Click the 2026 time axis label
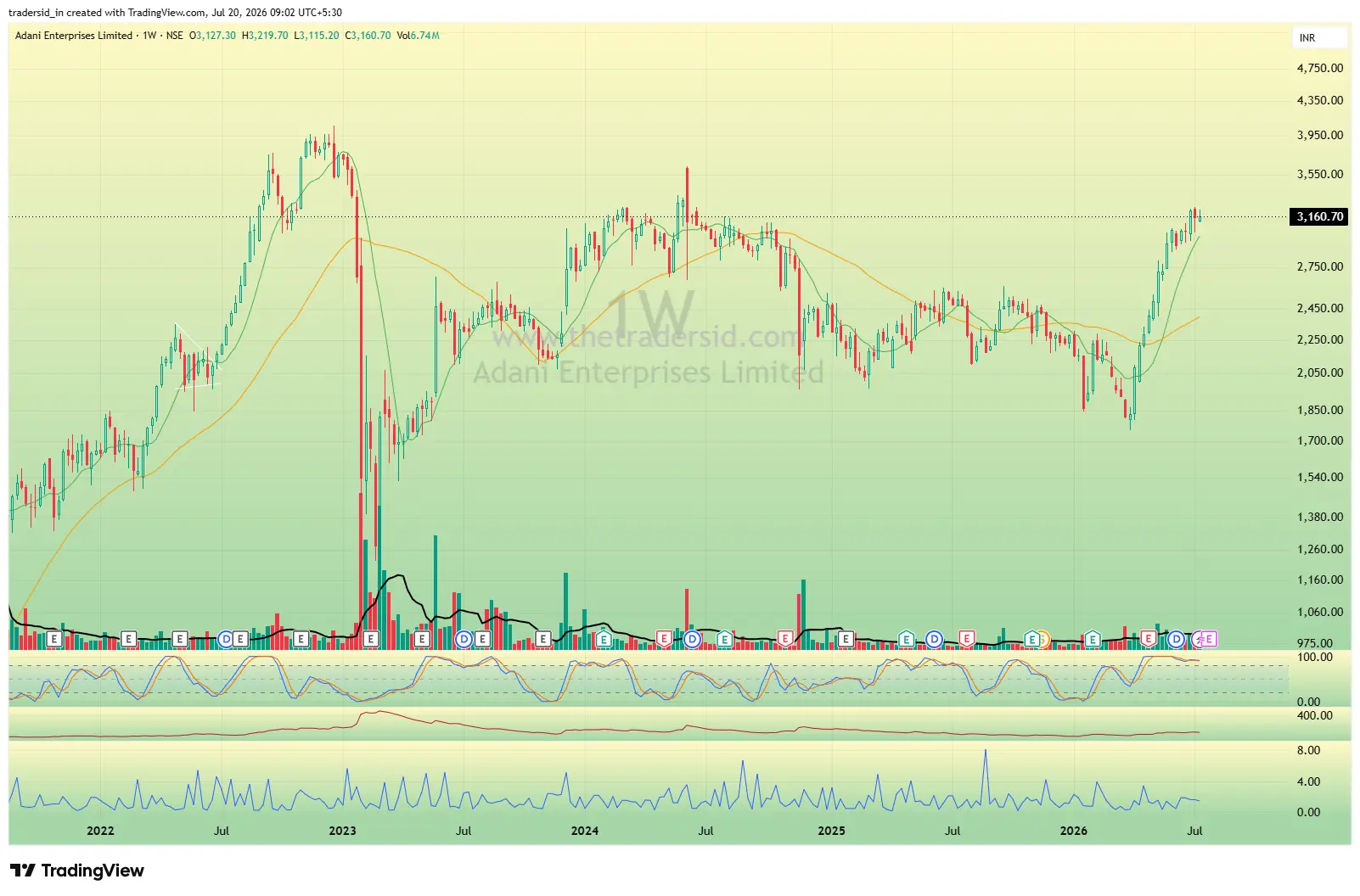1360x896 pixels. coord(1074,831)
